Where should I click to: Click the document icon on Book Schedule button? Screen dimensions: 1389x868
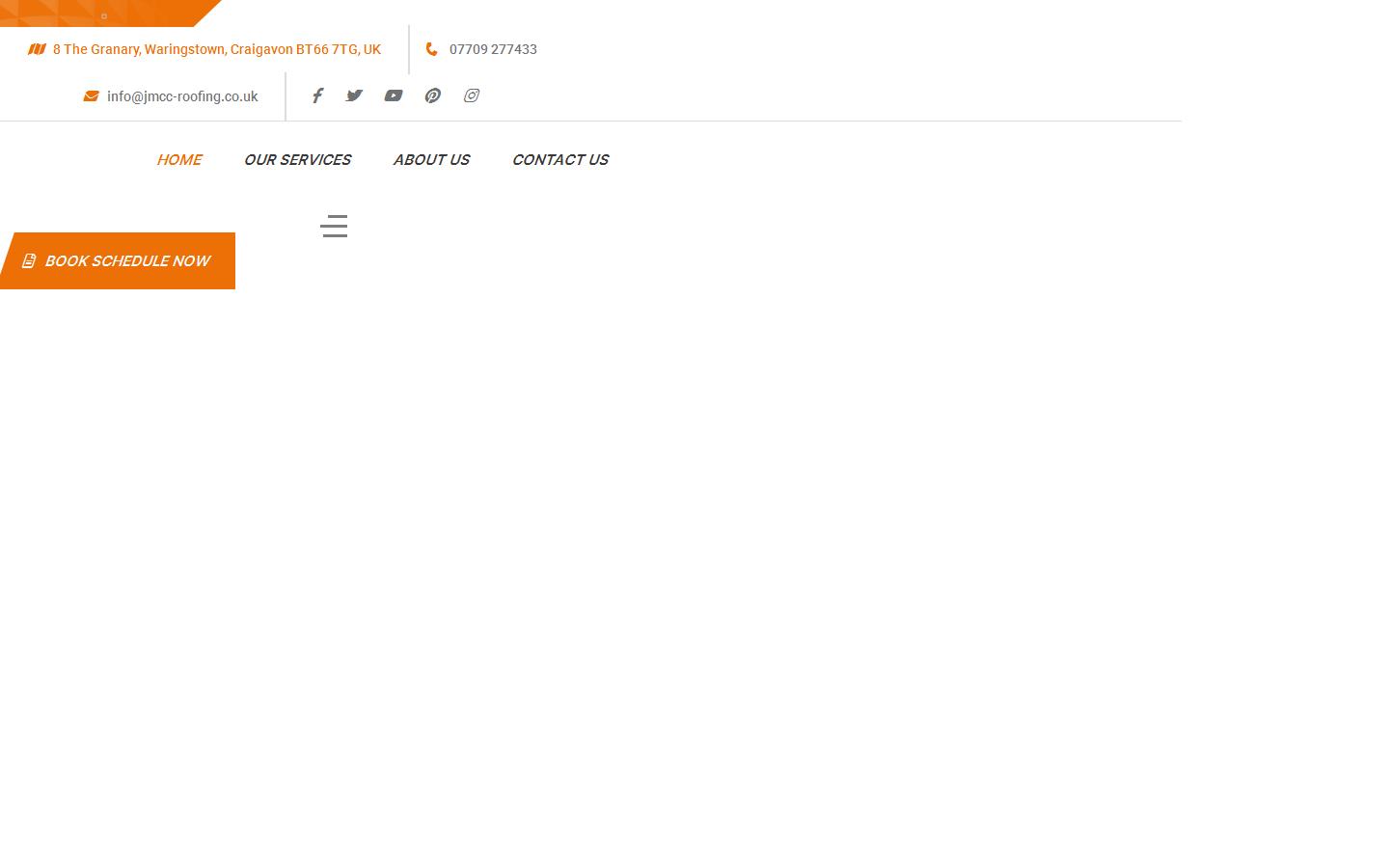click(x=29, y=260)
